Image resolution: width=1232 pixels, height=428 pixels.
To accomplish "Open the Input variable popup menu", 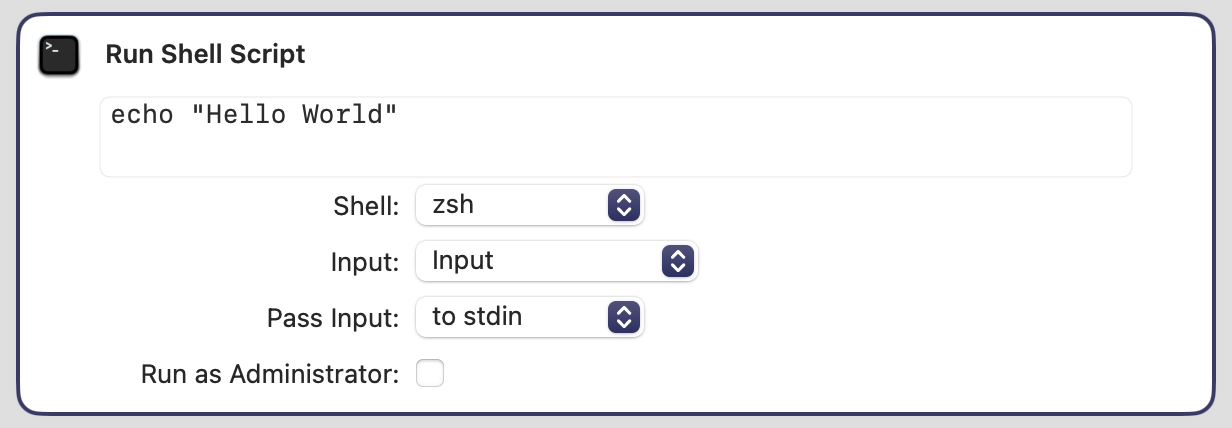I will pos(556,261).
